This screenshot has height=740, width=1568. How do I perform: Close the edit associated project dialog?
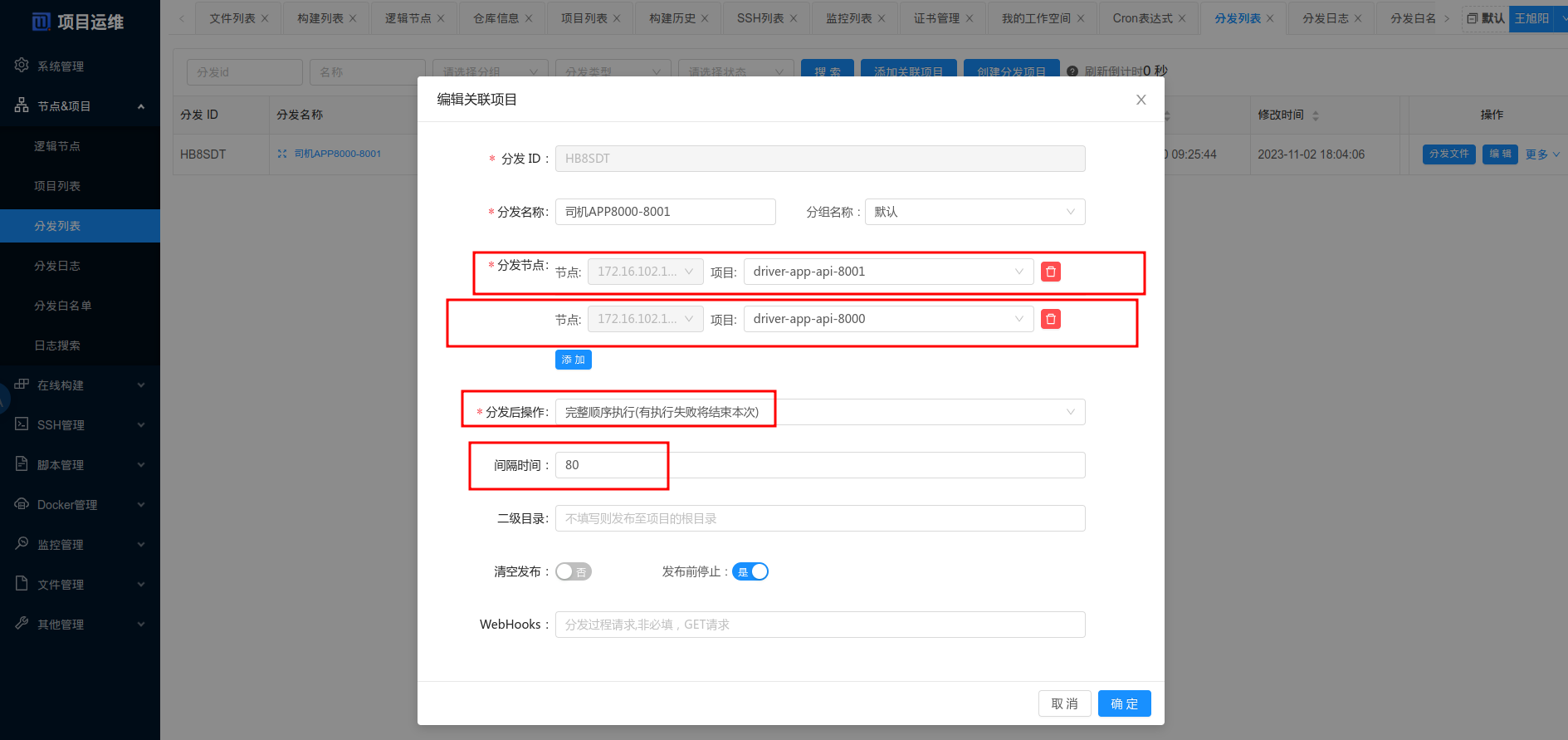(x=1141, y=100)
